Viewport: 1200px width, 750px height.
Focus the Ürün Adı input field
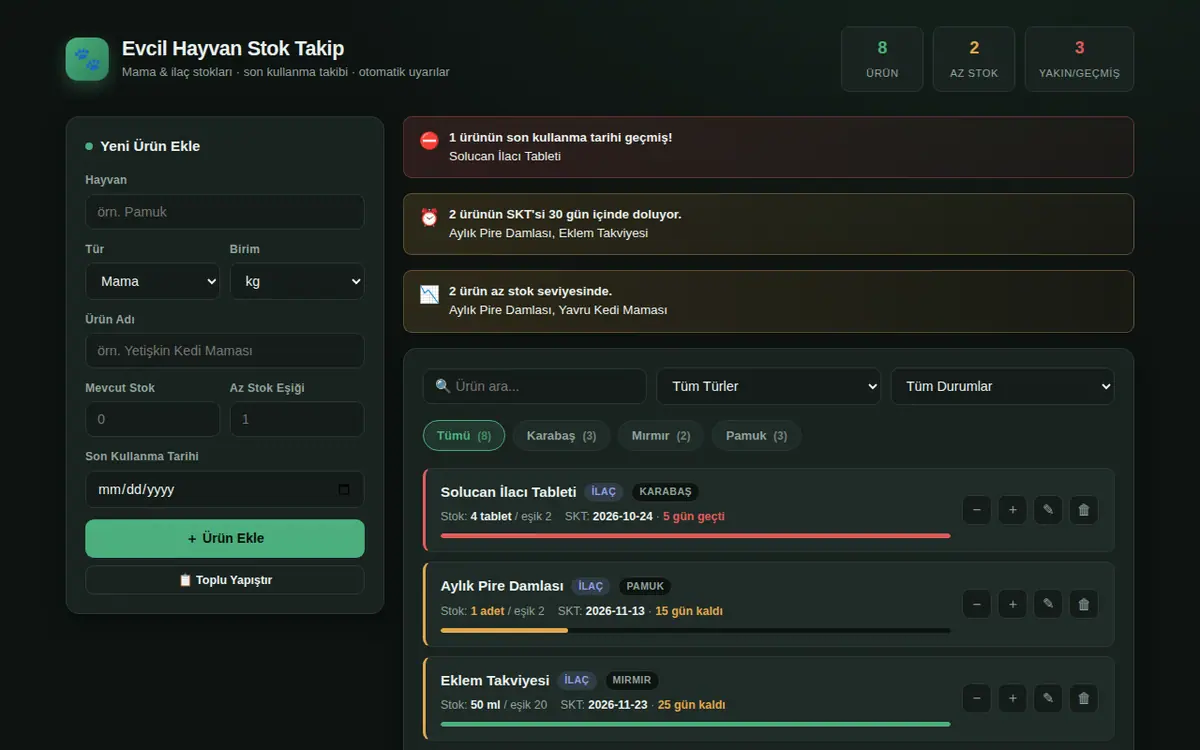coord(225,351)
